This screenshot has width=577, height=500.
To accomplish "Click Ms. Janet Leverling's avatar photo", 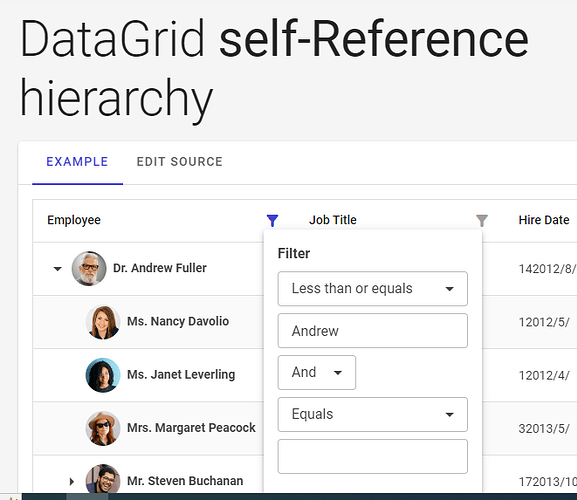I will (x=103, y=375).
